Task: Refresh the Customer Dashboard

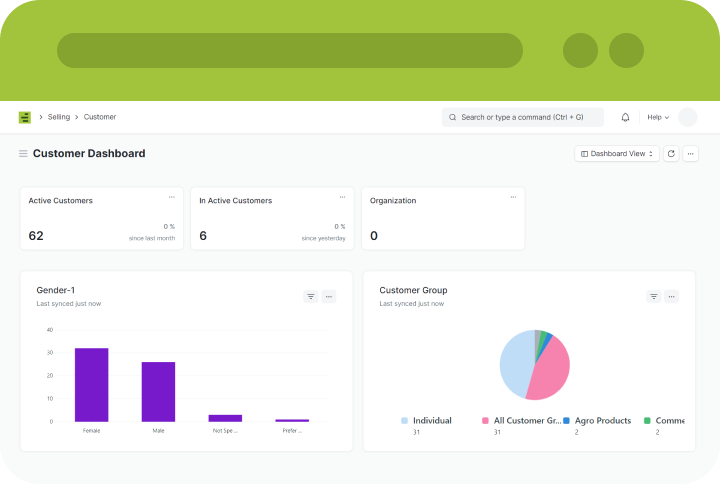Action: (671, 154)
